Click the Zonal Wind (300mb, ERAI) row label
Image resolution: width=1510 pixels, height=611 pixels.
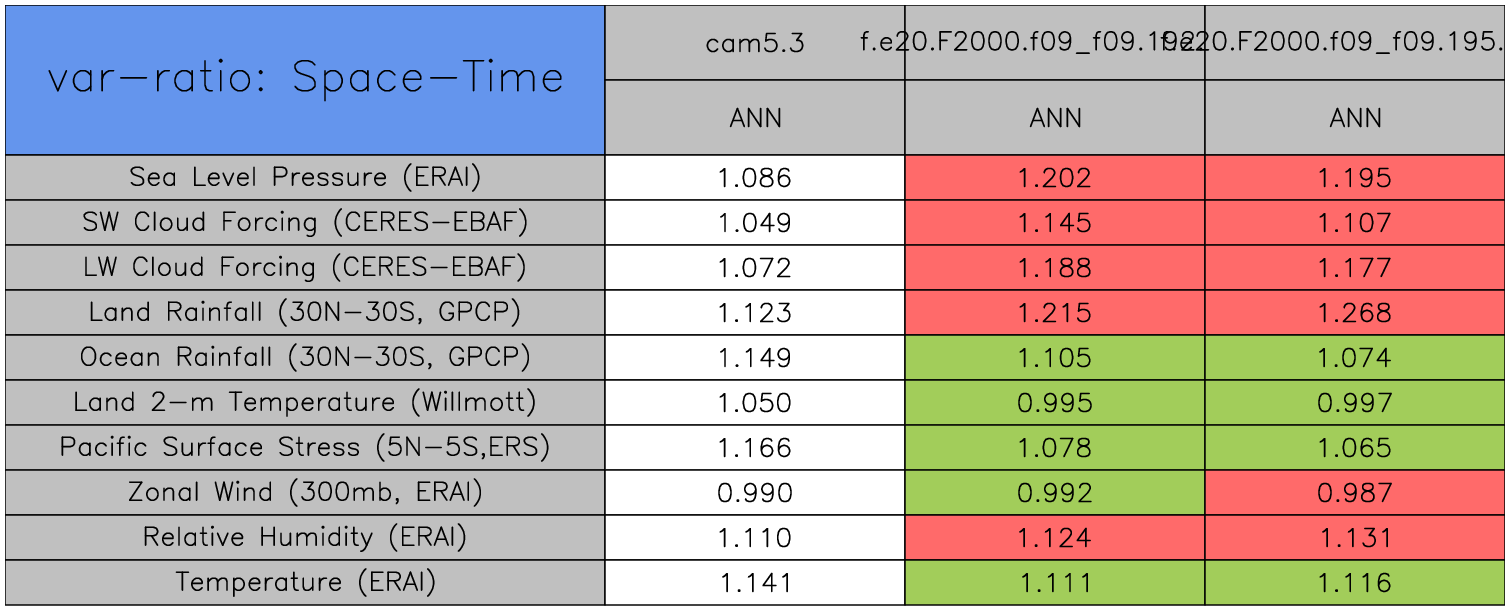tap(305, 493)
